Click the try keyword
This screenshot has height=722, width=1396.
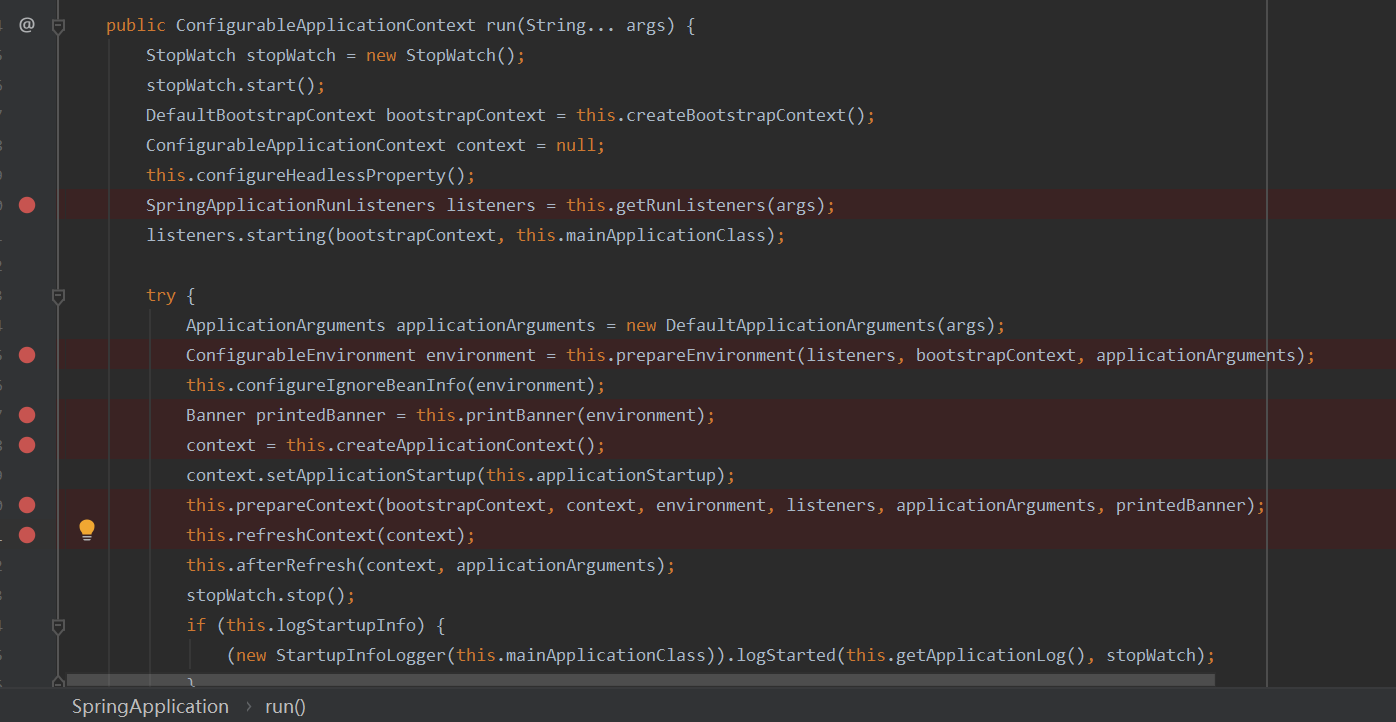click(161, 295)
